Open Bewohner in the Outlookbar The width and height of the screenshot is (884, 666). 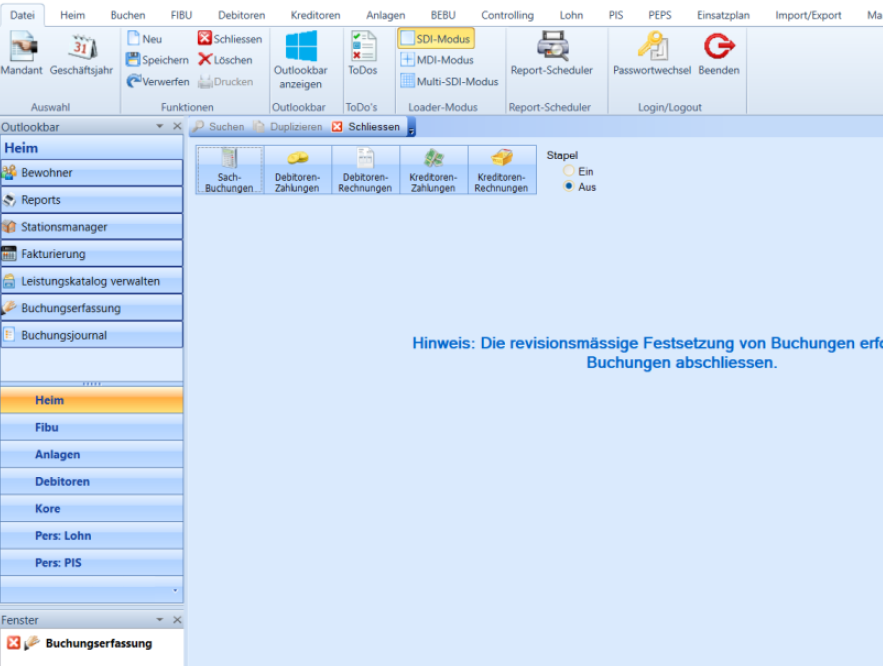92,173
